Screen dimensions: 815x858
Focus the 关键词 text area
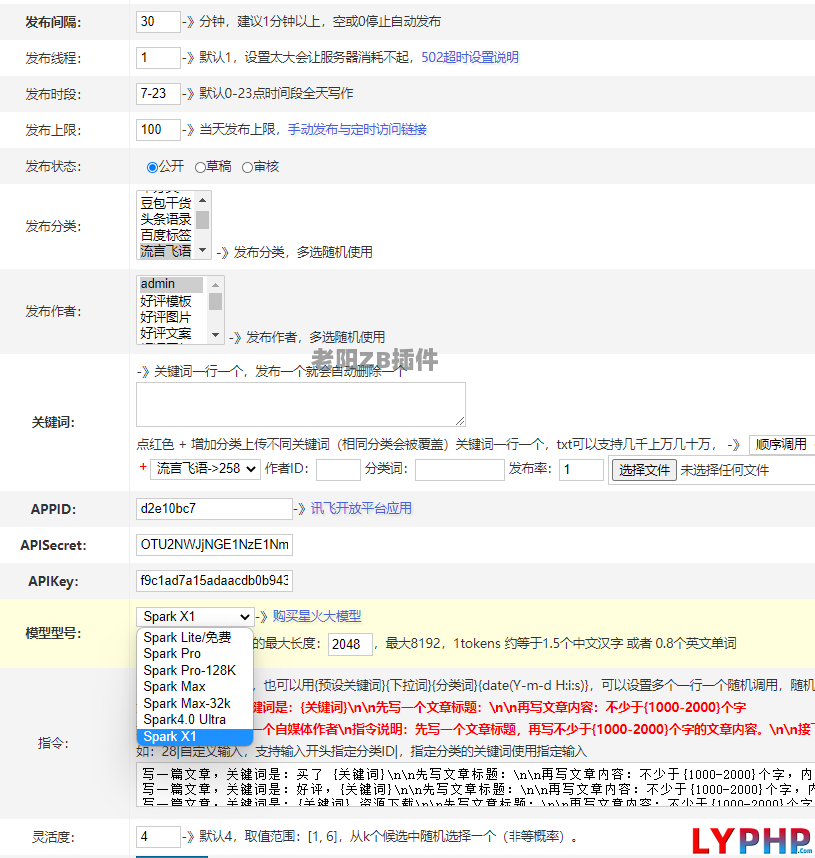300,404
